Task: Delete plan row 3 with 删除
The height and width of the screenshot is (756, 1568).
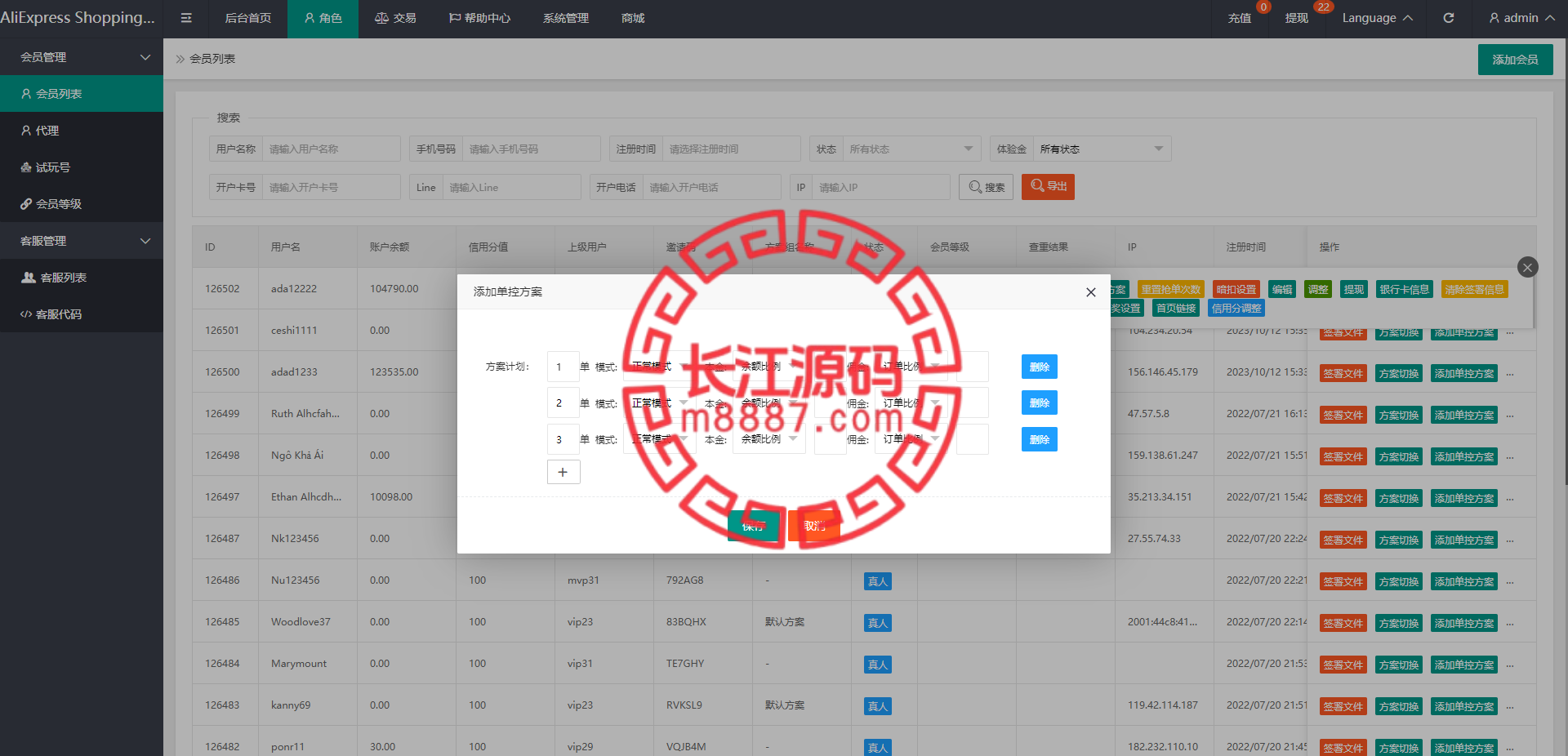Action: click(1040, 439)
